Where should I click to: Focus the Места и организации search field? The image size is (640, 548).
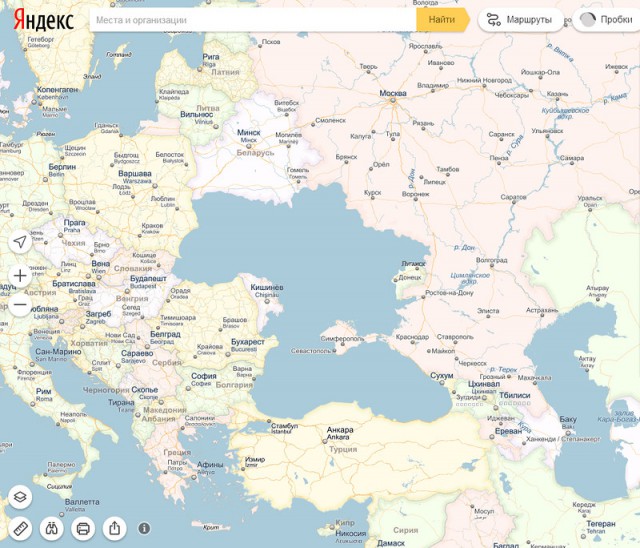pos(250,19)
